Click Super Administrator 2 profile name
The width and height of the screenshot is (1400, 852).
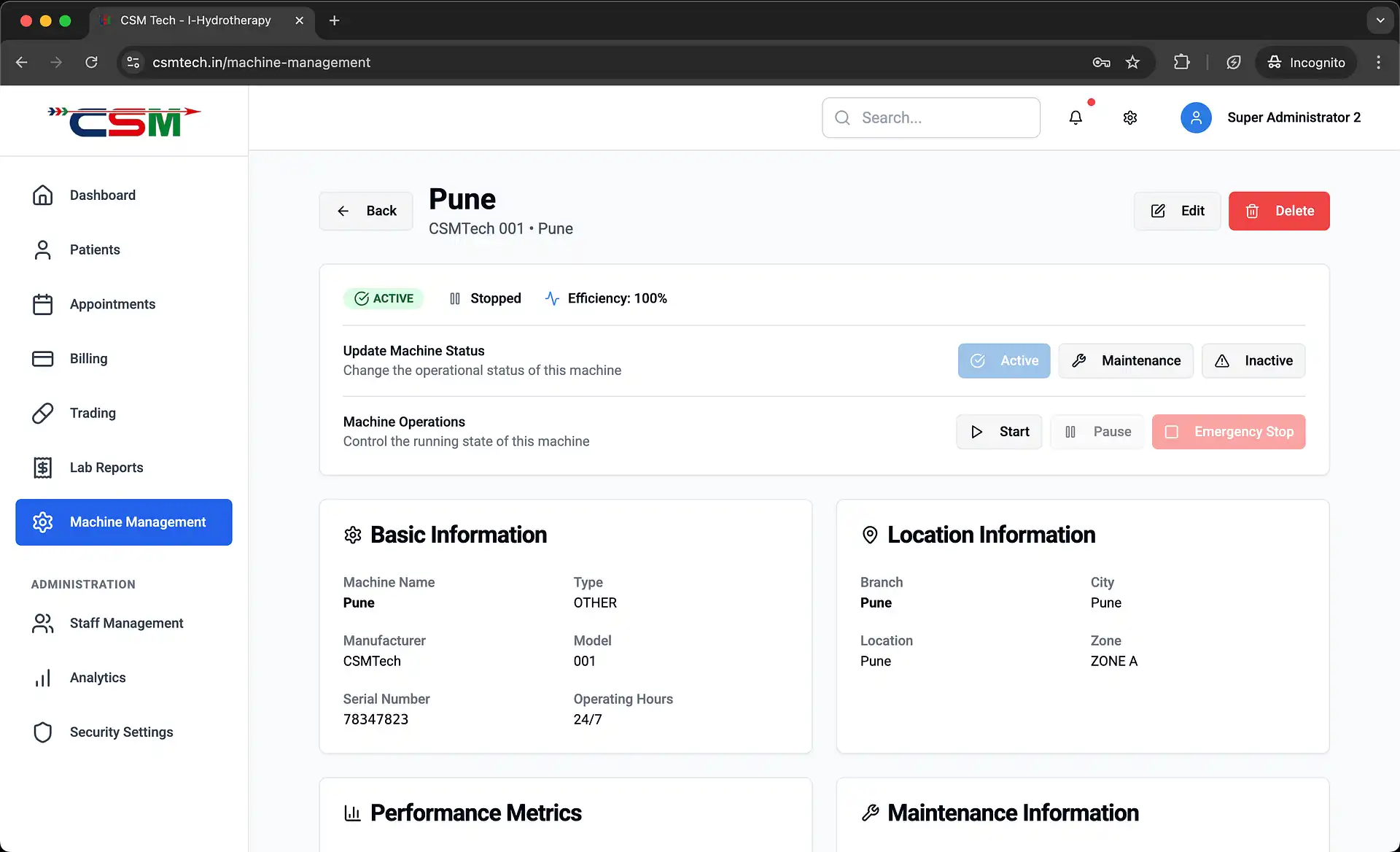click(1294, 117)
